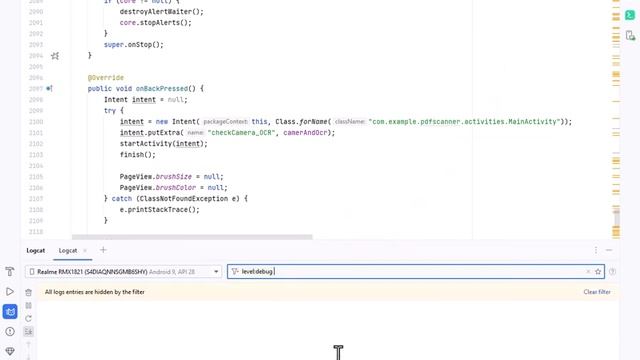Add a new Logcat tab with plus
Viewport: 640px width, 360px height.
coord(103,250)
